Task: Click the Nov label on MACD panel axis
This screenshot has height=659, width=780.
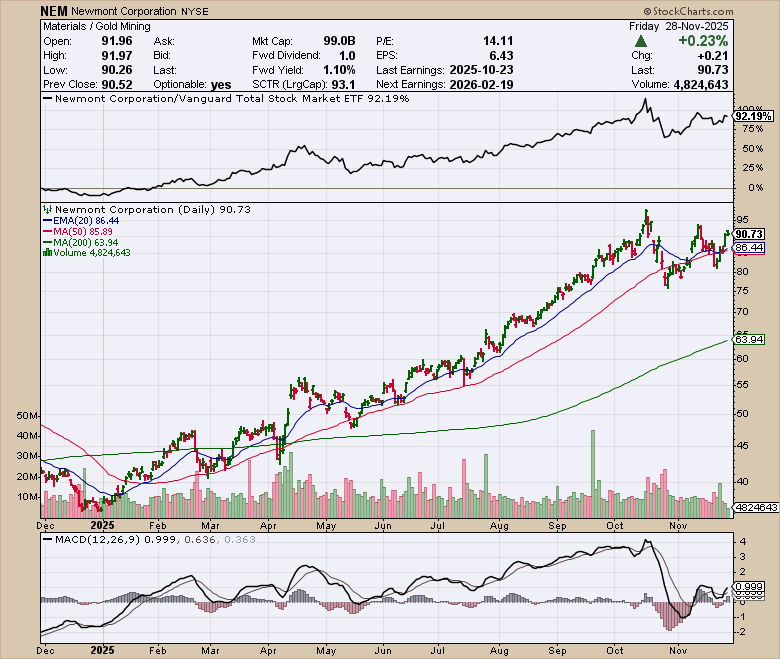Action: [x=678, y=651]
